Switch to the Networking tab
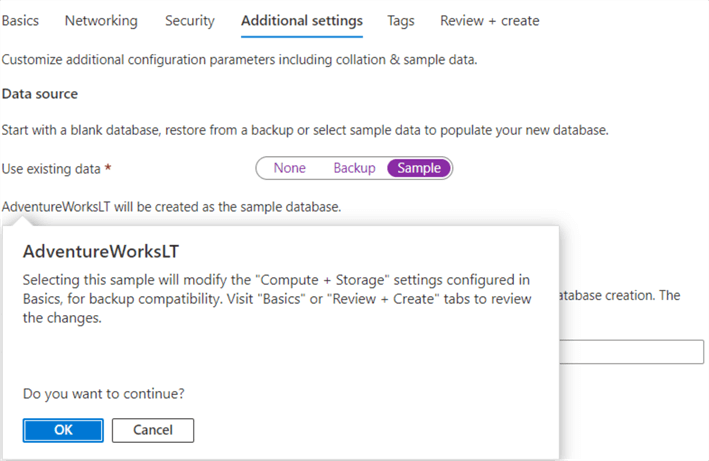The width and height of the screenshot is (709, 461). click(x=100, y=20)
